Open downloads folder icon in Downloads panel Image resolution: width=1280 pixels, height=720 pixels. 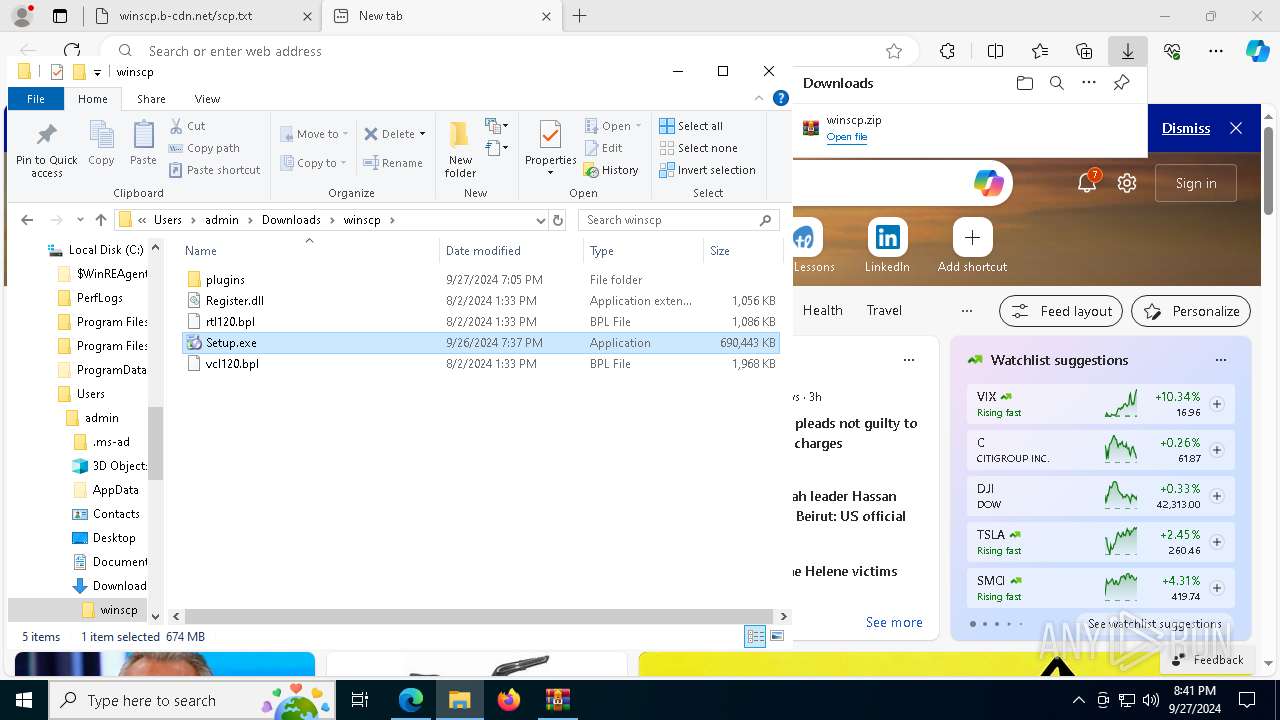coord(1024,83)
